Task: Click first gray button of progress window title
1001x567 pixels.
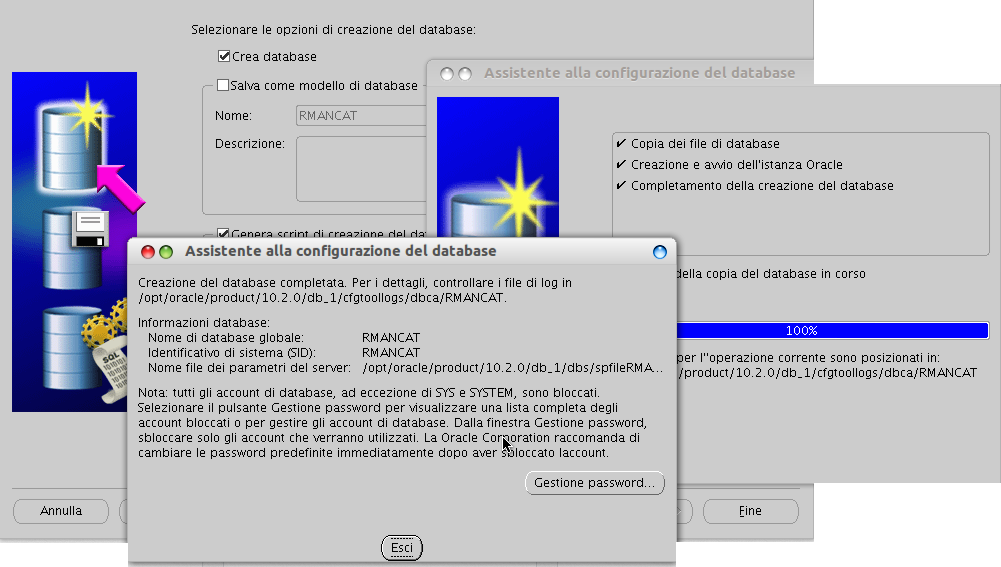Action: click(447, 74)
